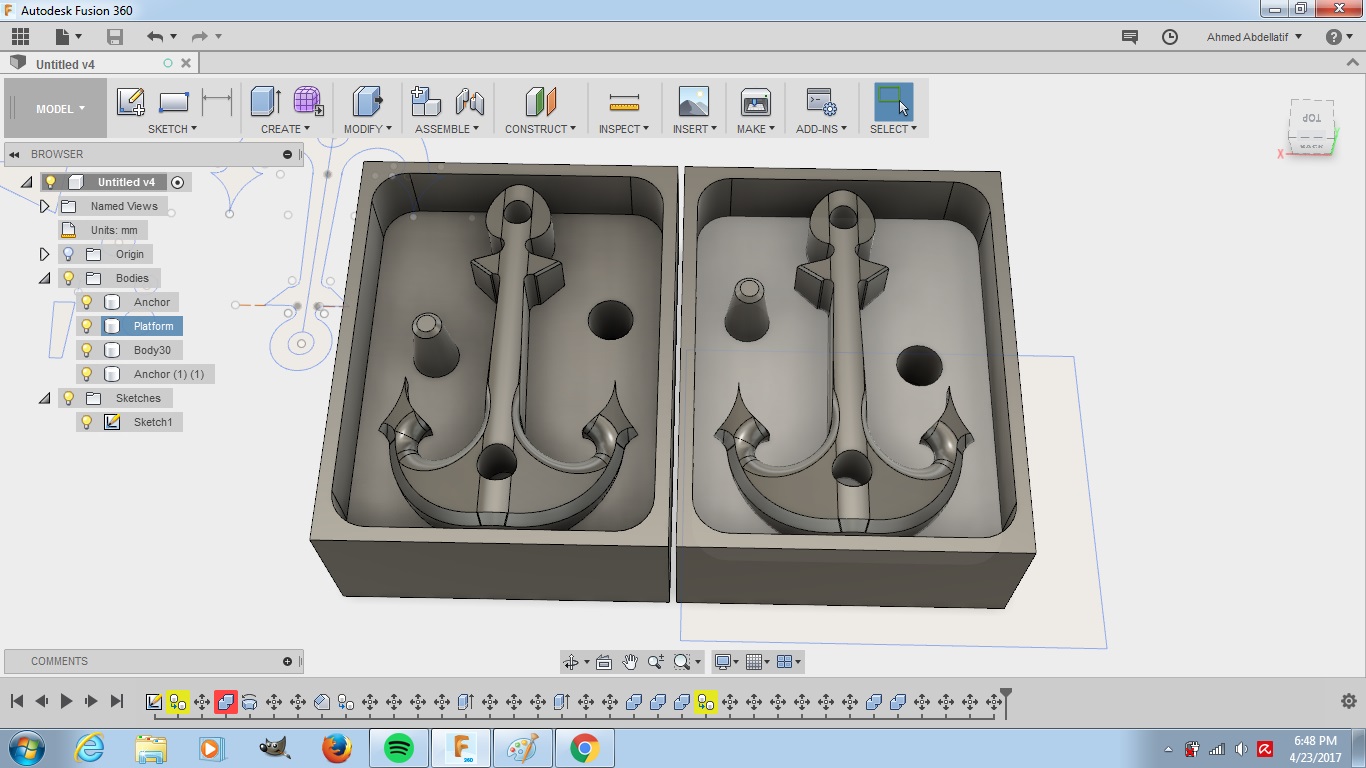Click the Pan hand tool
This screenshot has width=1366, height=768.
[x=630, y=662]
